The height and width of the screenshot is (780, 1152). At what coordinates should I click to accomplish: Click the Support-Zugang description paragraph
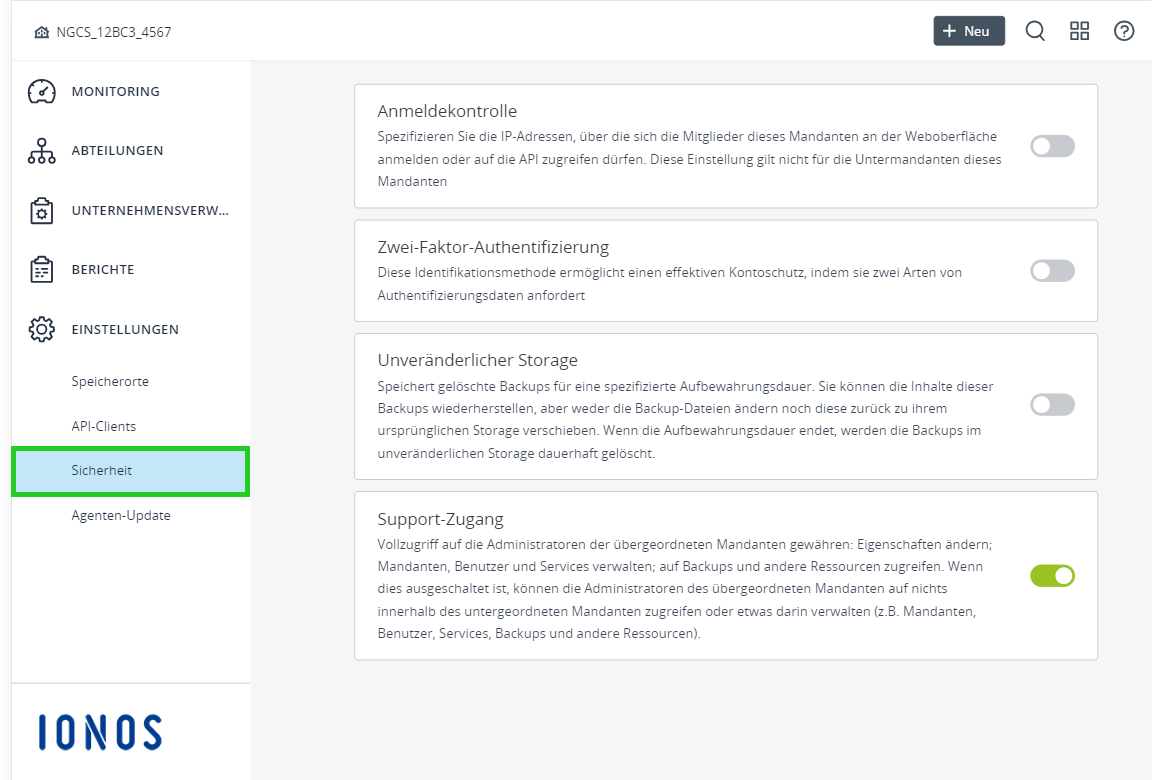coord(685,589)
